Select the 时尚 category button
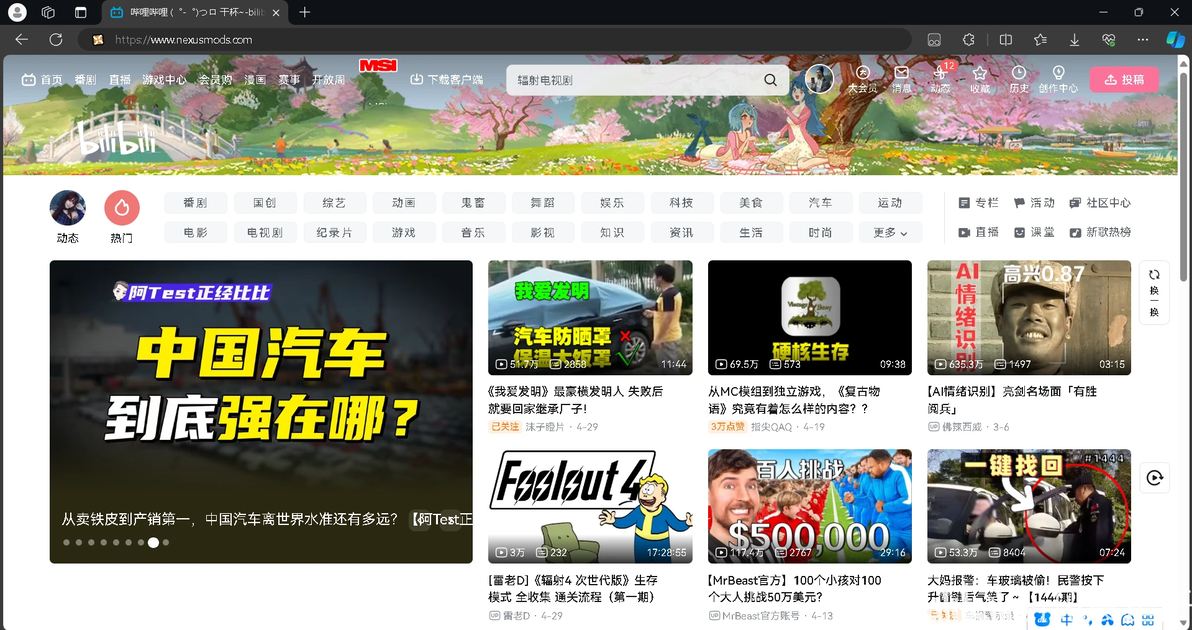1192x630 pixels. click(820, 233)
